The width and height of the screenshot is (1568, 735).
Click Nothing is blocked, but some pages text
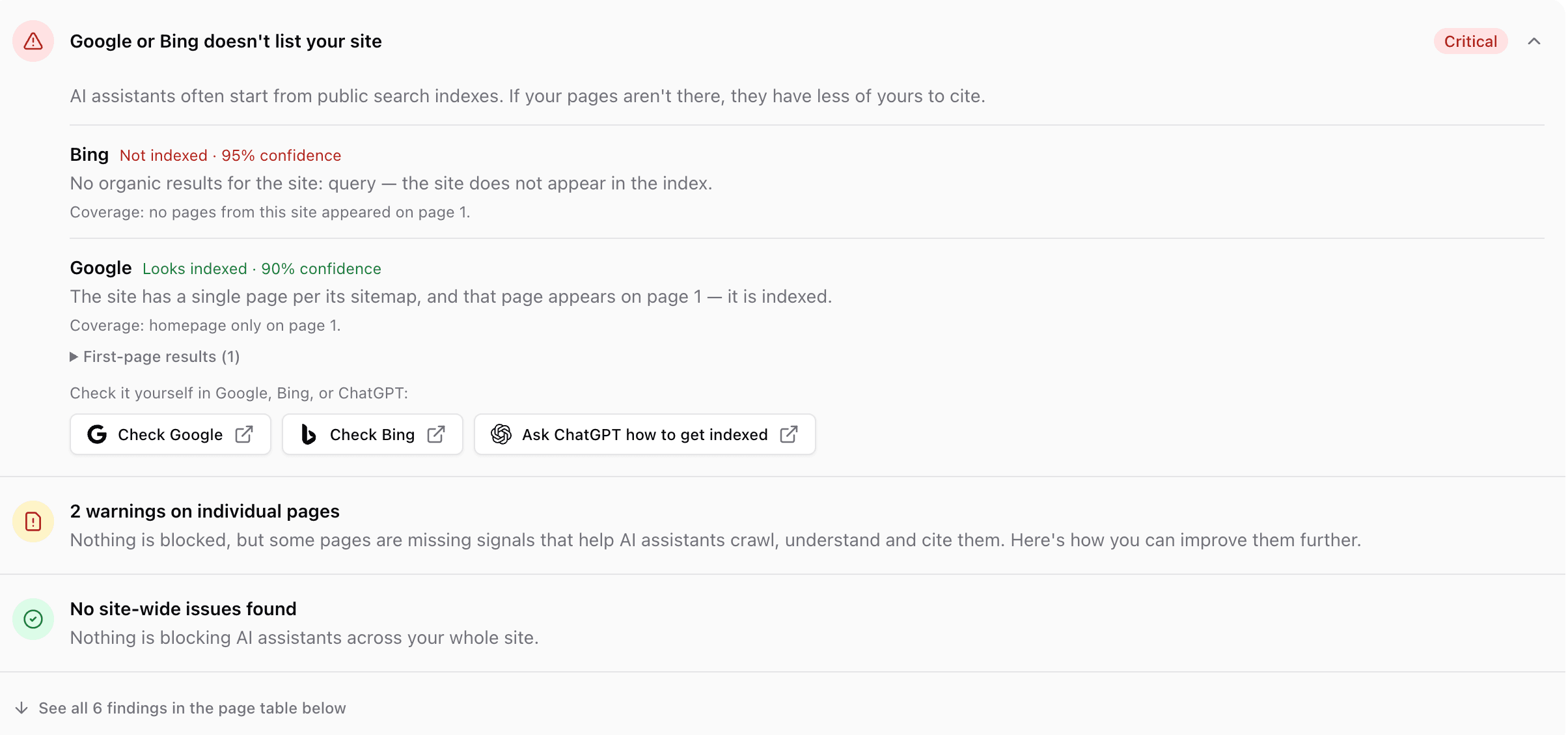point(715,540)
